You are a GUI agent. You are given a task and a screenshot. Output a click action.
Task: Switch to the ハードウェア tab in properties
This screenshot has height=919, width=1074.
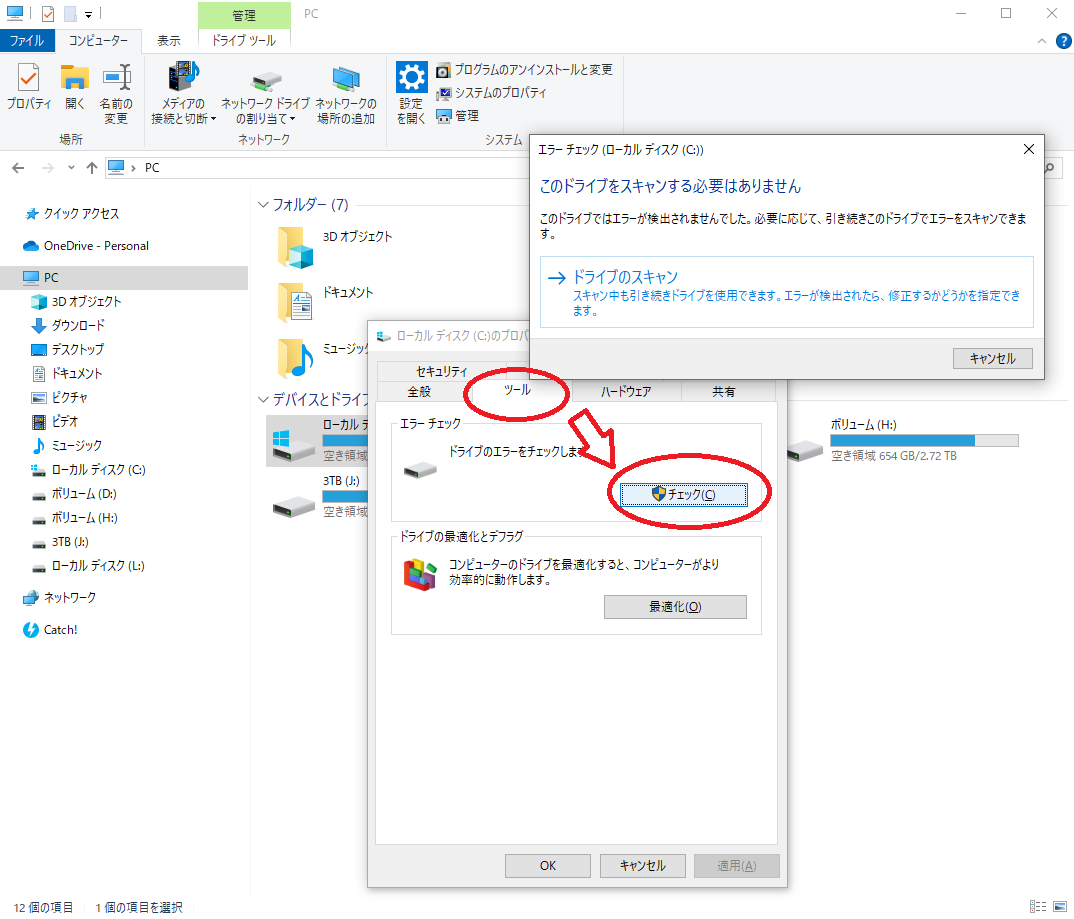pyautogui.click(x=625, y=391)
